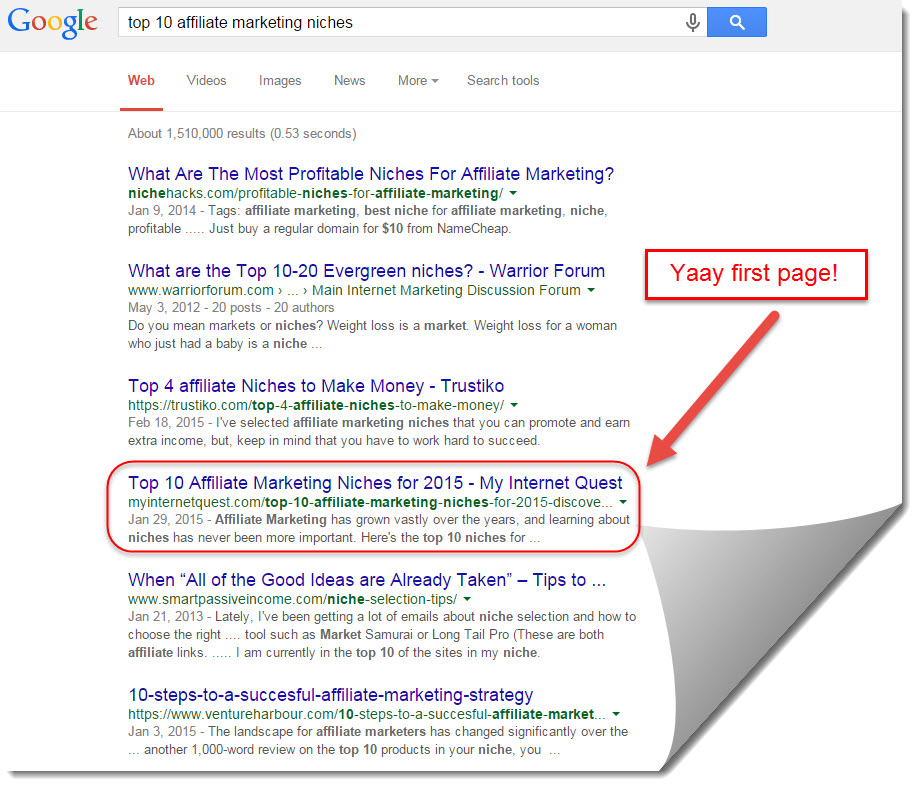Expand the nichehacks.com URL dropdown arrow

click(513, 193)
